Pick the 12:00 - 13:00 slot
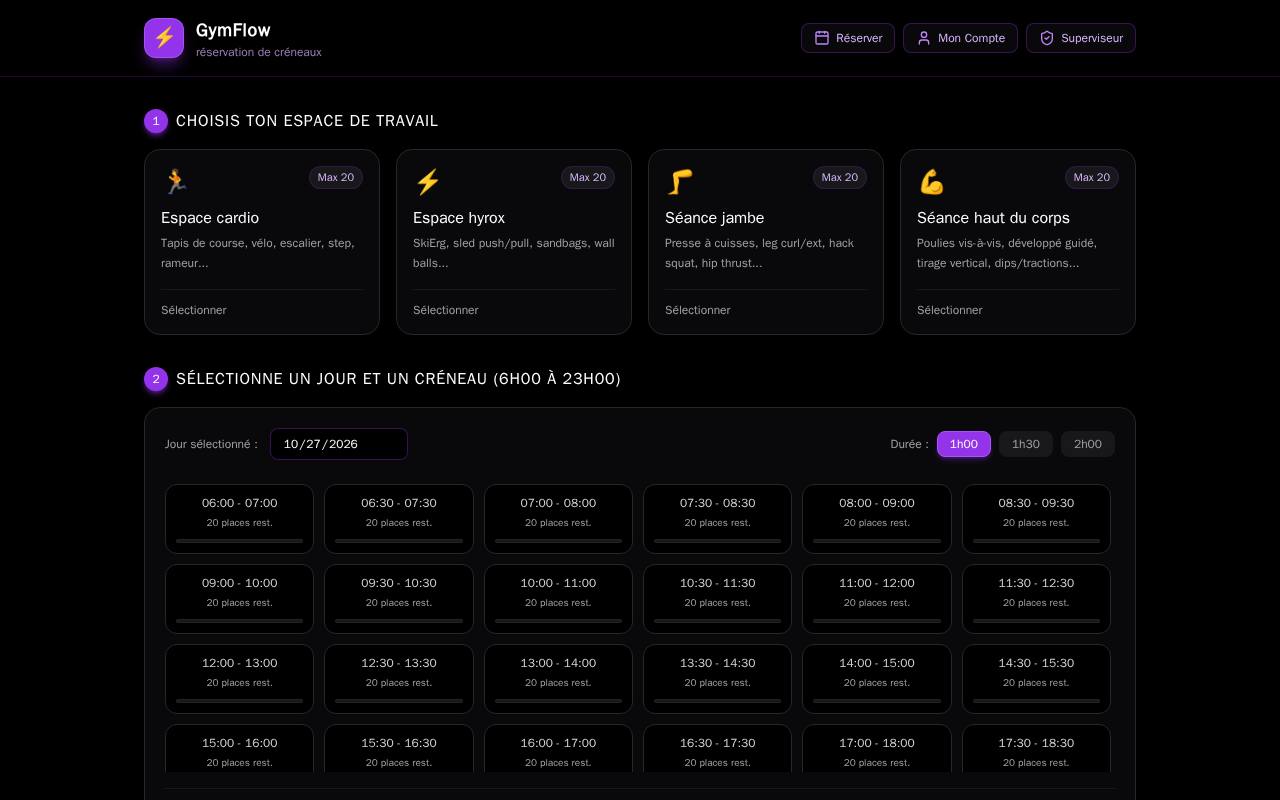 239,679
